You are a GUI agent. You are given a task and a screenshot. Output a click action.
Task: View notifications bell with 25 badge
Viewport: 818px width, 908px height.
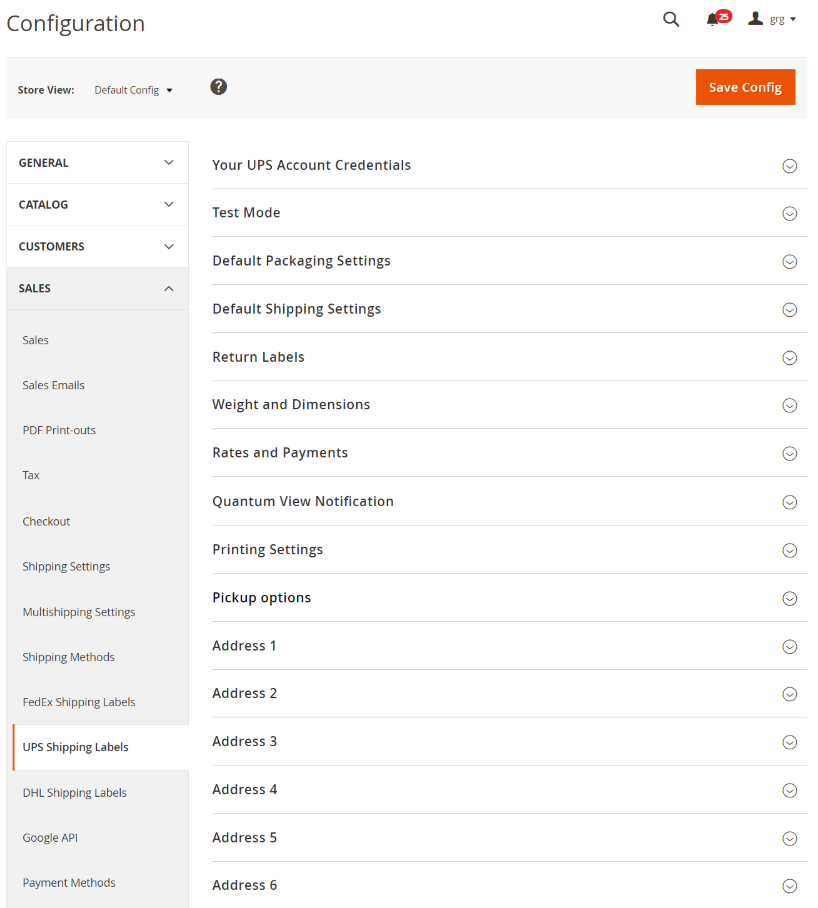718,19
